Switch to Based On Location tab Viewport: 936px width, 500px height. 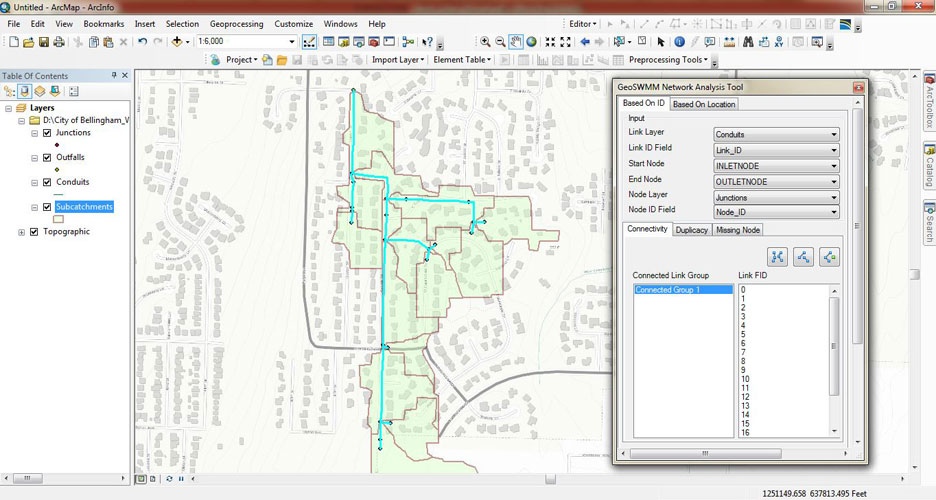click(704, 104)
